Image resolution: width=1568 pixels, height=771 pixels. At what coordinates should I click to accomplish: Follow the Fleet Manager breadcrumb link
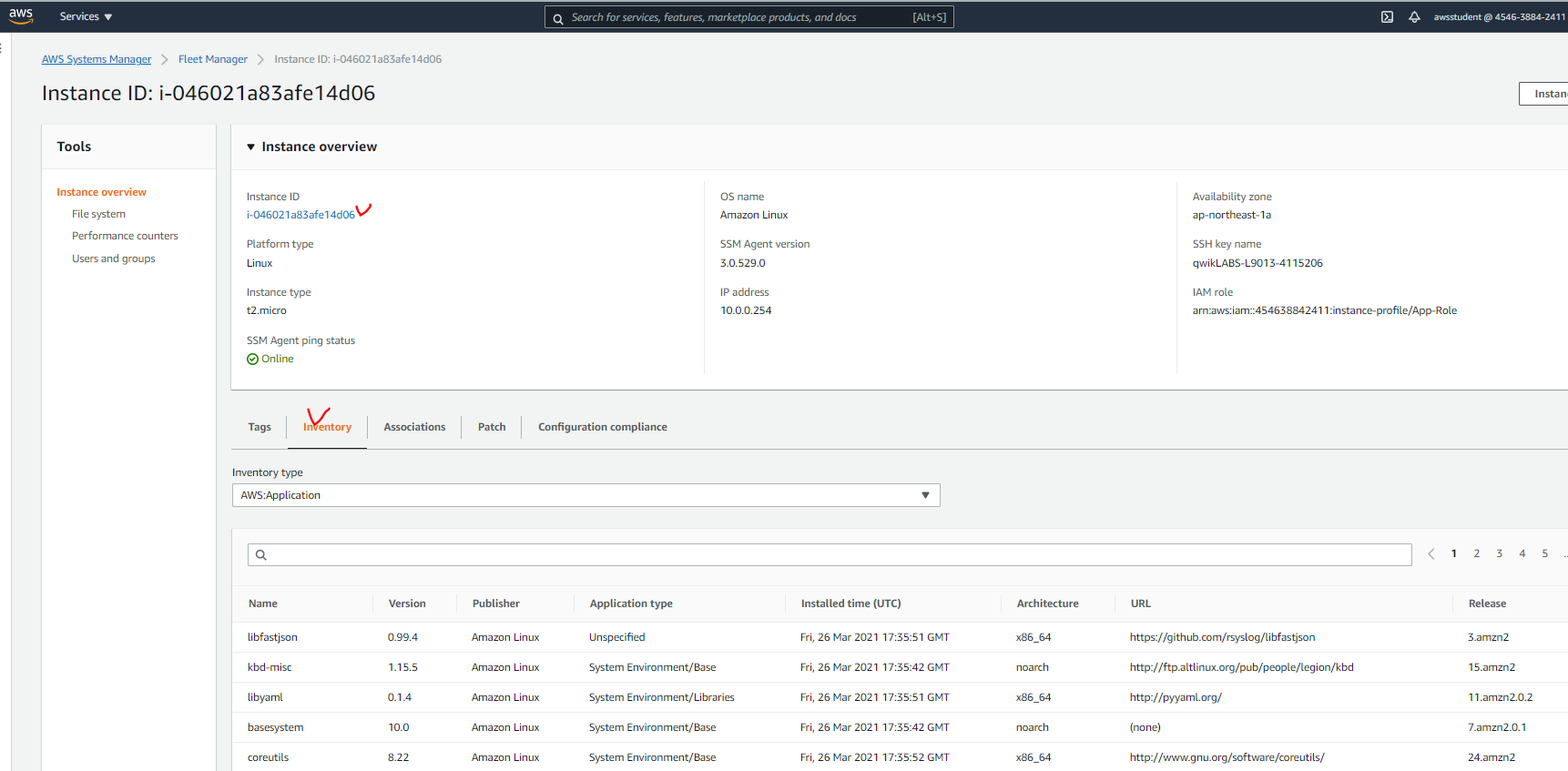tap(213, 59)
